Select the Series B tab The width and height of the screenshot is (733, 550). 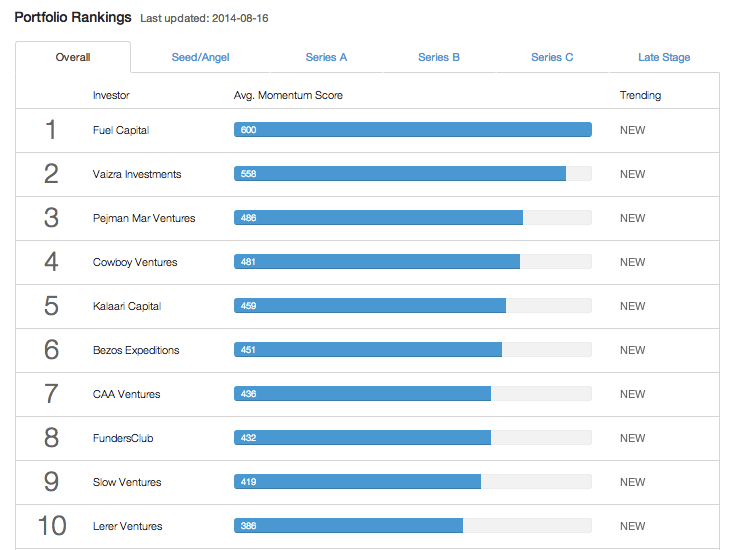click(439, 57)
